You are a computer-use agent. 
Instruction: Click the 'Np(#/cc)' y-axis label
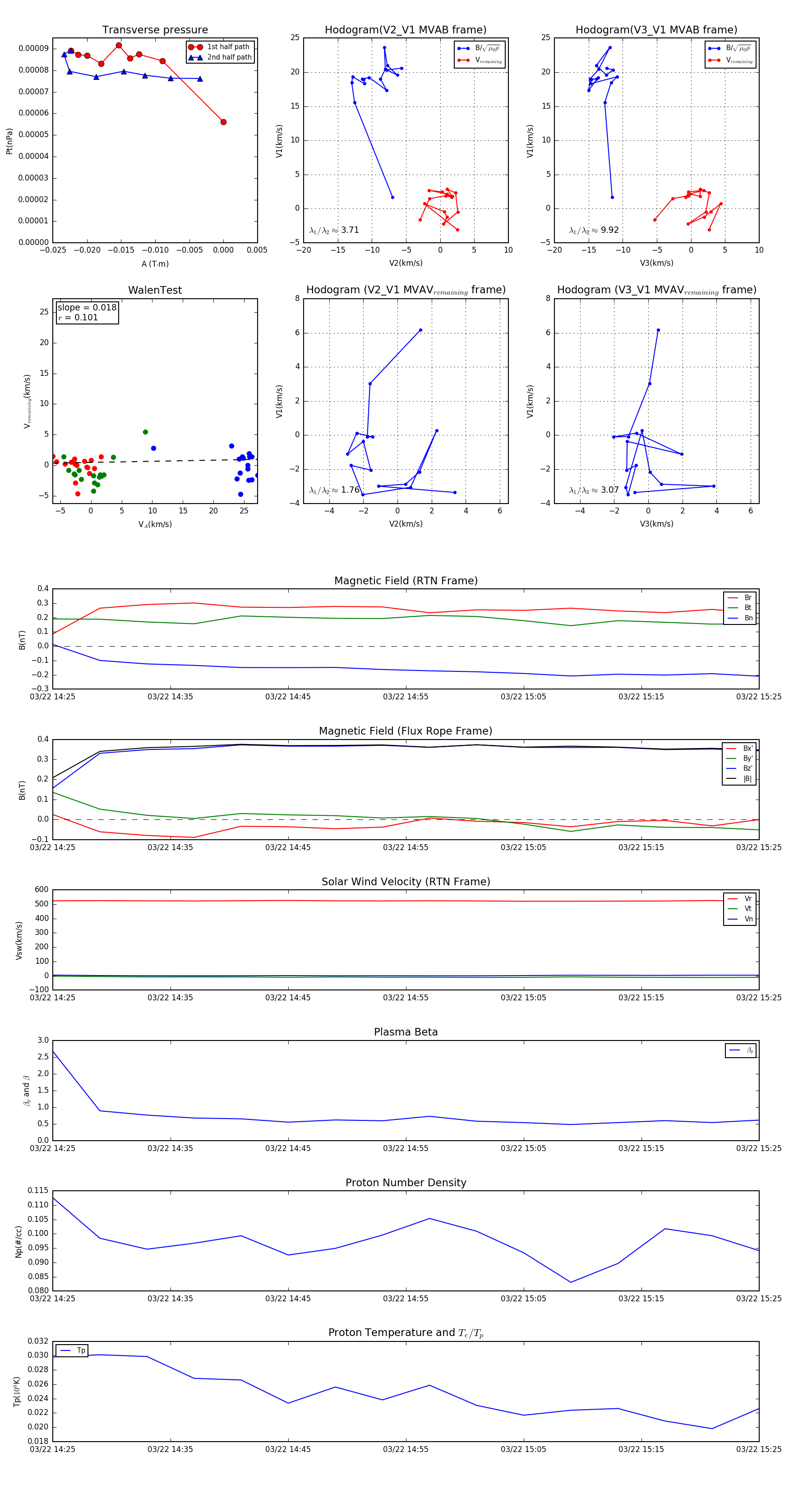click(19, 1242)
